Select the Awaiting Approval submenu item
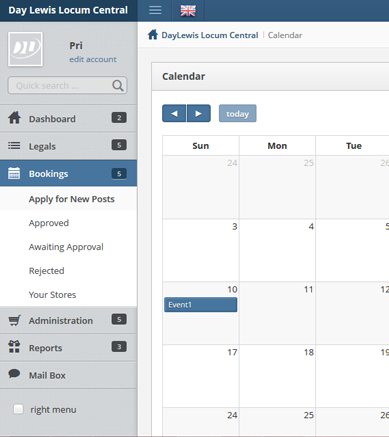Screen dimensions: 389x437 click(66, 247)
